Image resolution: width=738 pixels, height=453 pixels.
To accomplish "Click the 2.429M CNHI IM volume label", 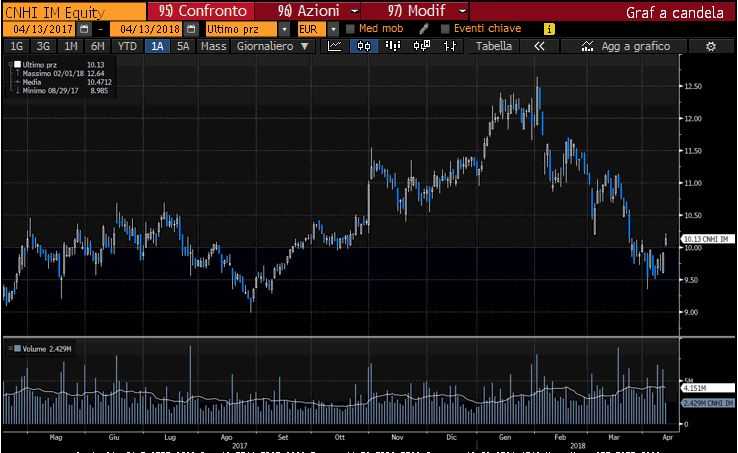I will coord(708,403).
